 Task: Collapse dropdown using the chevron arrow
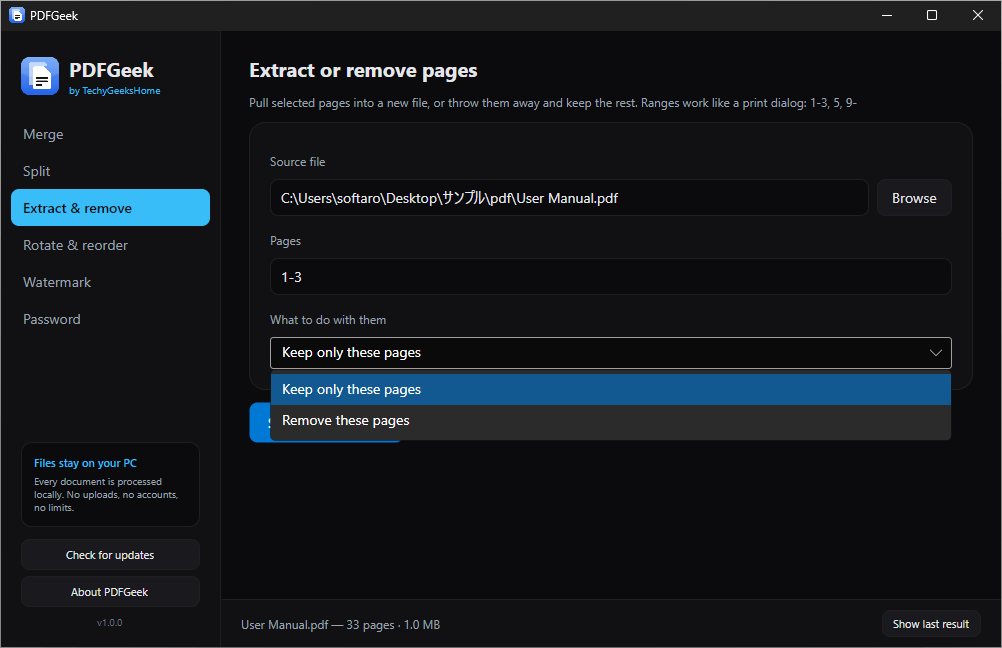click(x=936, y=353)
